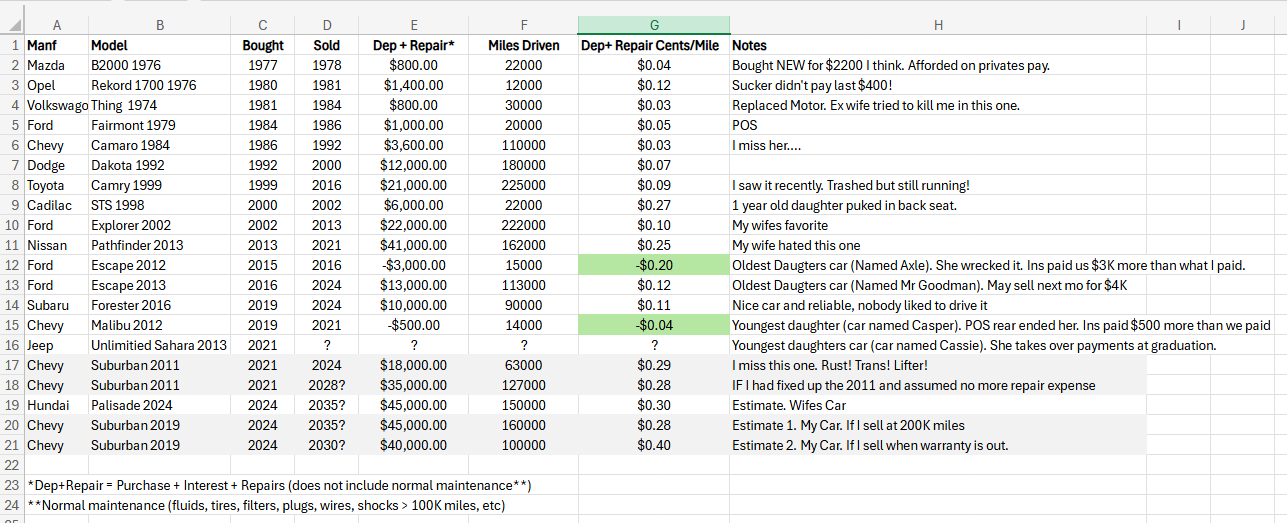Select the green -$0.20 cell
The height and width of the screenshot is (523, 1287).
(653, 265)
